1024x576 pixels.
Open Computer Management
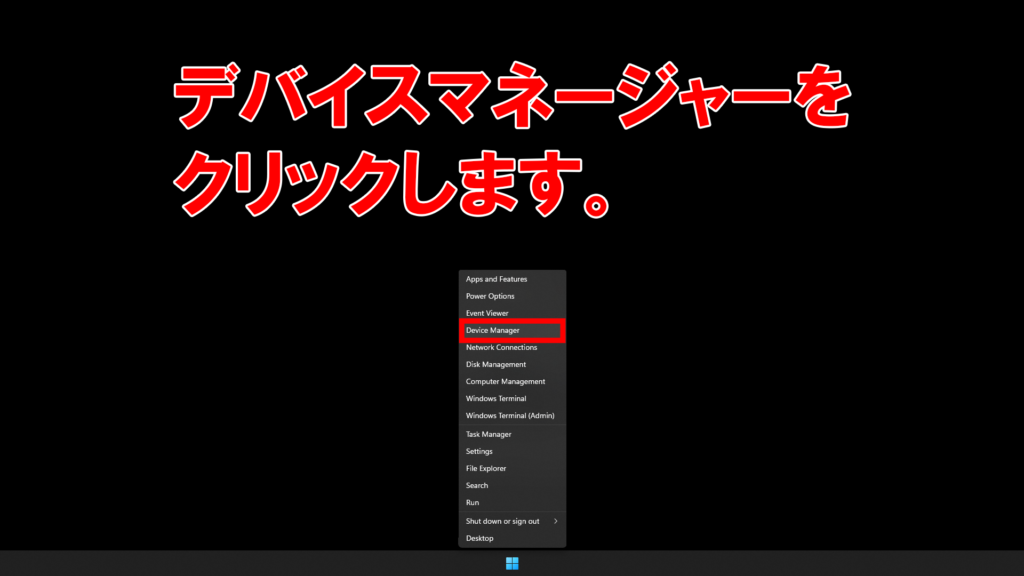[505, 381]
